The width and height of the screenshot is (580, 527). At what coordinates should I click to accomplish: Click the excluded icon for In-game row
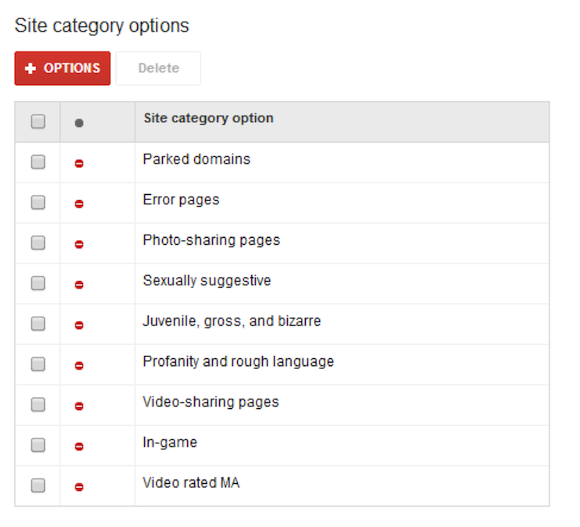point(79,446)
